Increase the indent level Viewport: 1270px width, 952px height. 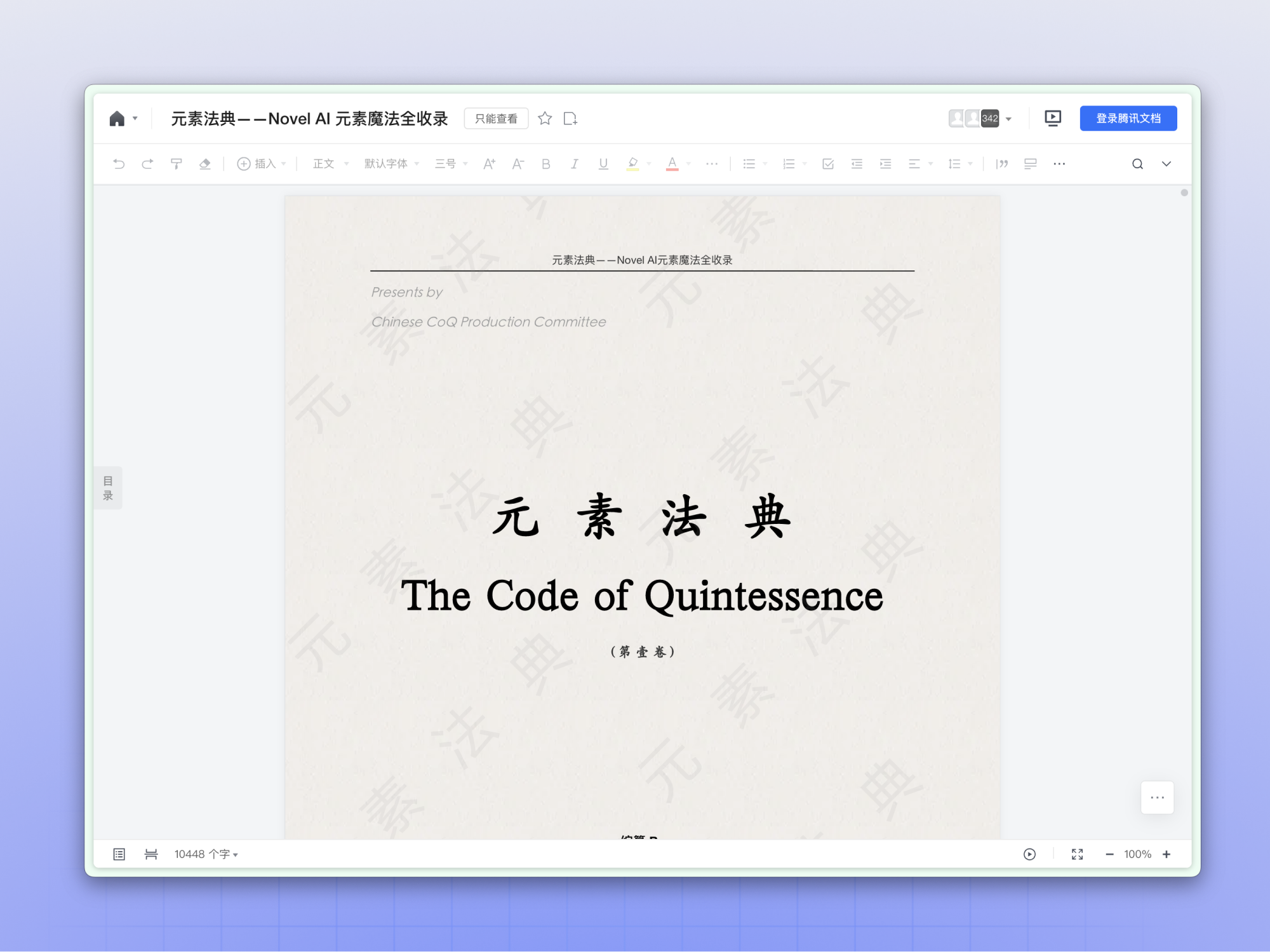point(885,164)
